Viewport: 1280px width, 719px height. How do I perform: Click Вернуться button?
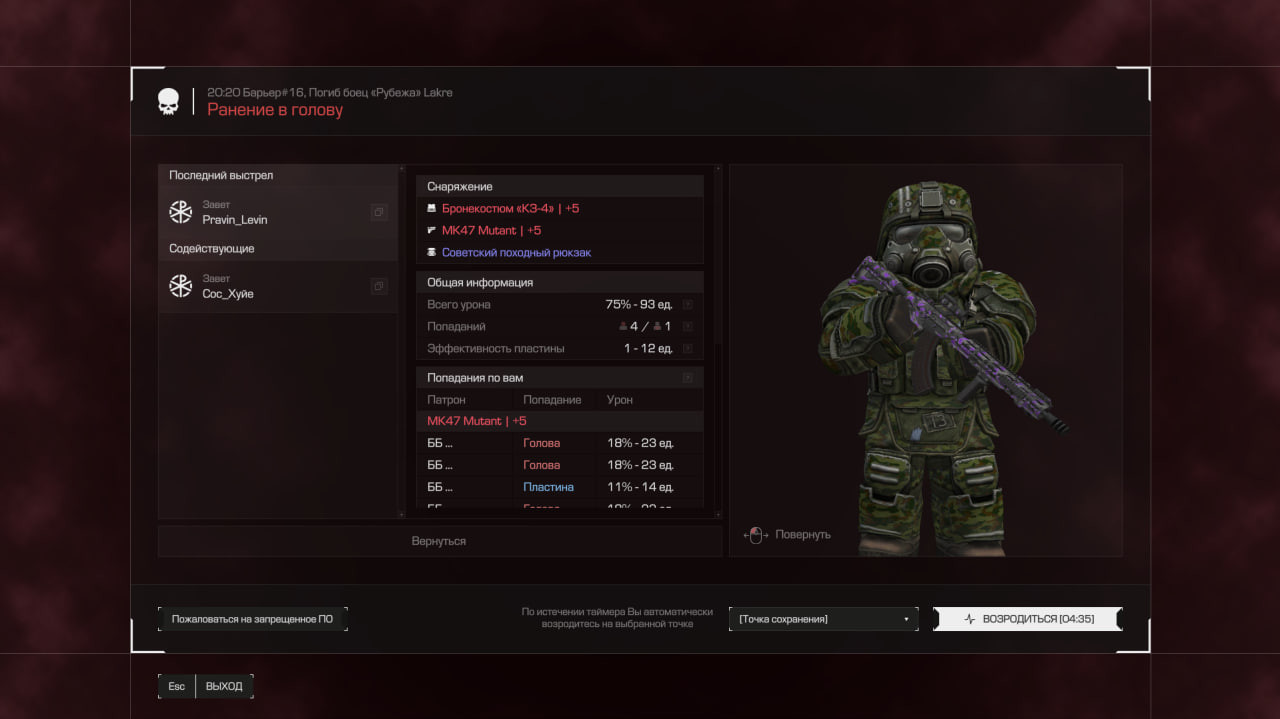(x=439, y=541)
